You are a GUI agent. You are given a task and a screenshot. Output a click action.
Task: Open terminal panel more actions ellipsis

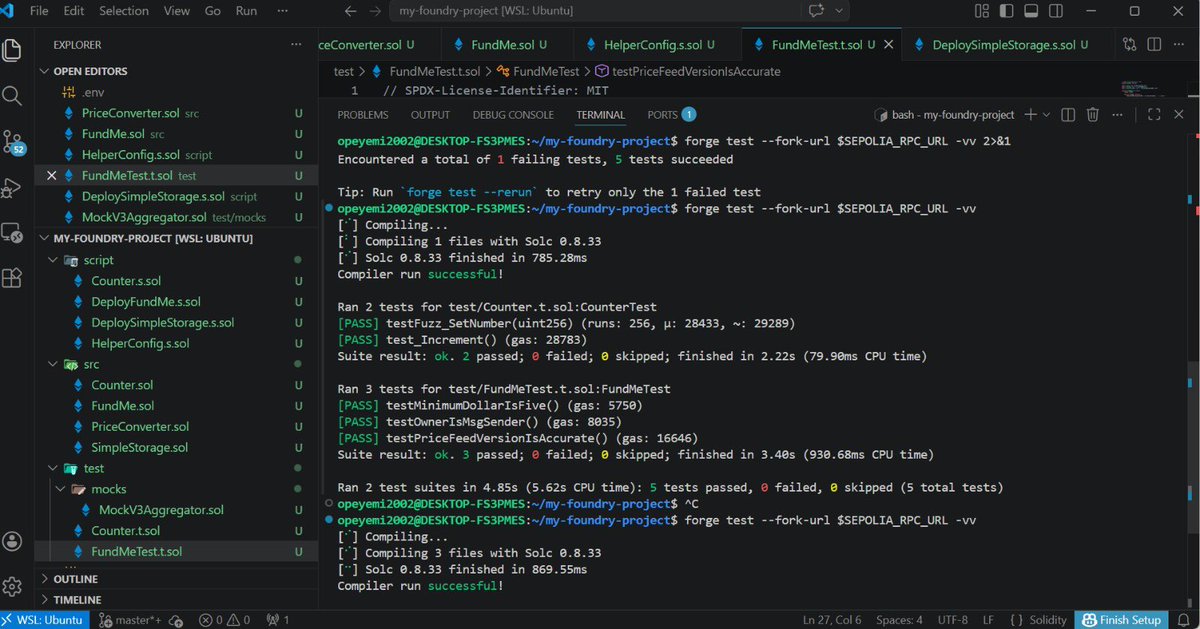click(x=1118, y=115)
